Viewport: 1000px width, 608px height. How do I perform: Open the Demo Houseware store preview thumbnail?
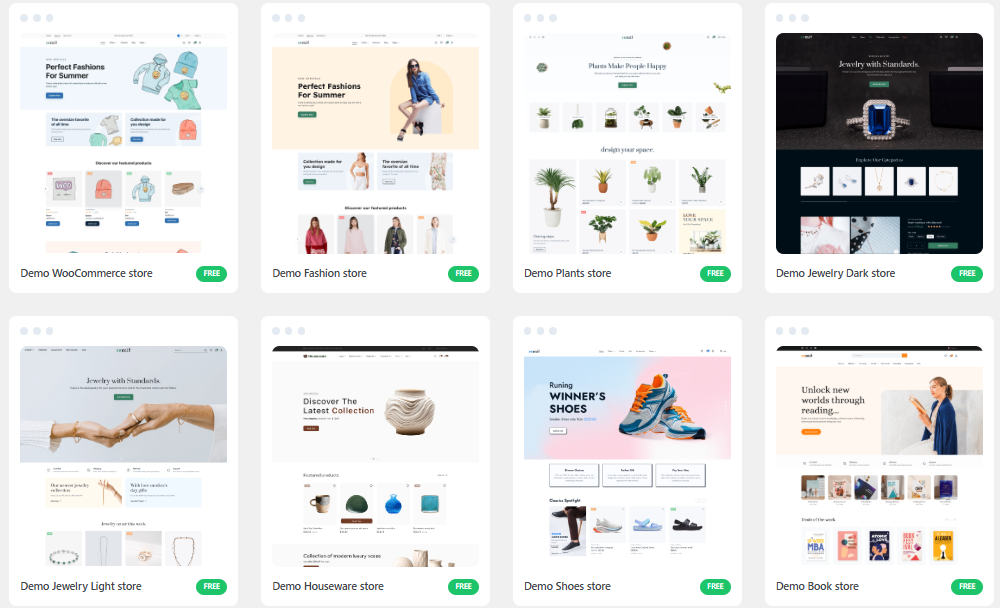tap(375, 456)
